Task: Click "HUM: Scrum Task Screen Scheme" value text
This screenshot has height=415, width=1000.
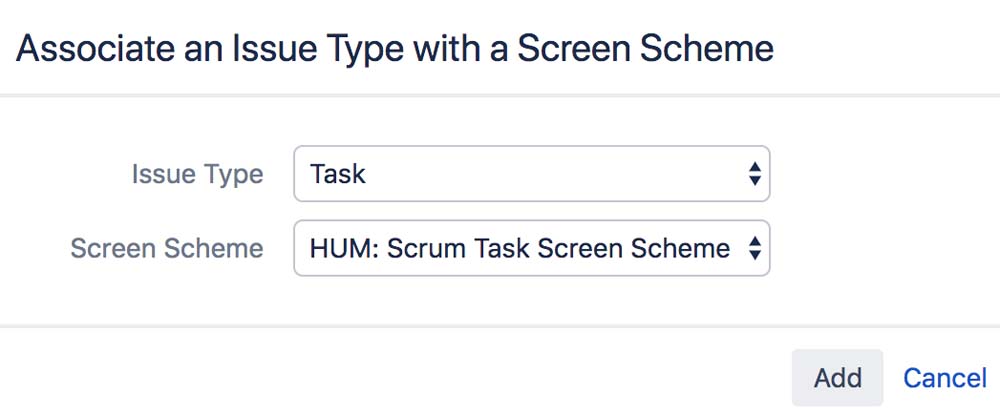Action: 520,248
